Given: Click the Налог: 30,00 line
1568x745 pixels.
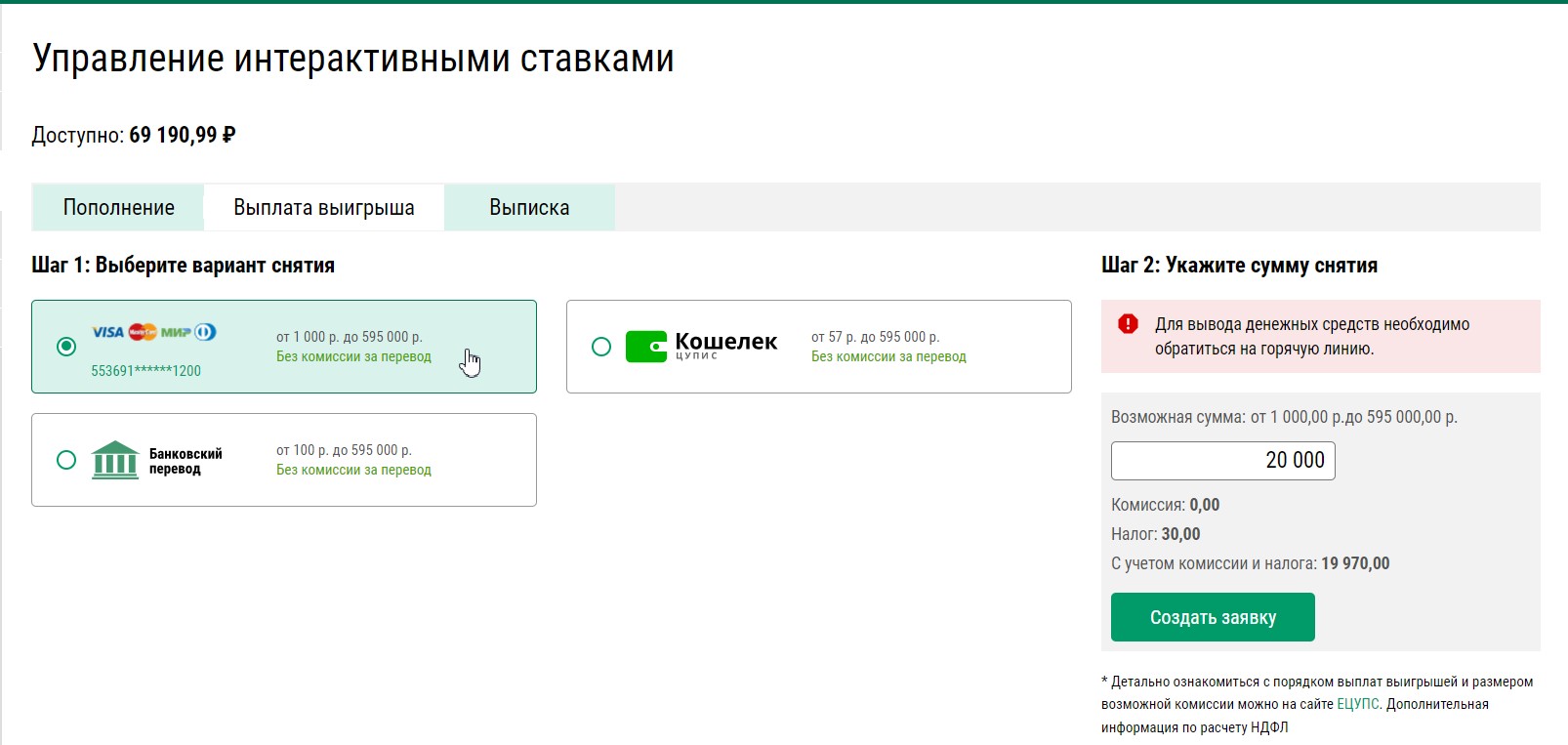Looking at the screenshot, I should 1156,534.
